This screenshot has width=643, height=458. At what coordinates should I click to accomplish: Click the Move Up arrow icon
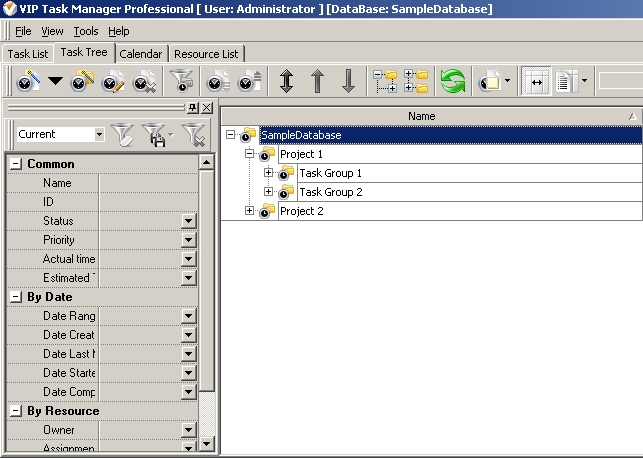(x=317, y=82)
